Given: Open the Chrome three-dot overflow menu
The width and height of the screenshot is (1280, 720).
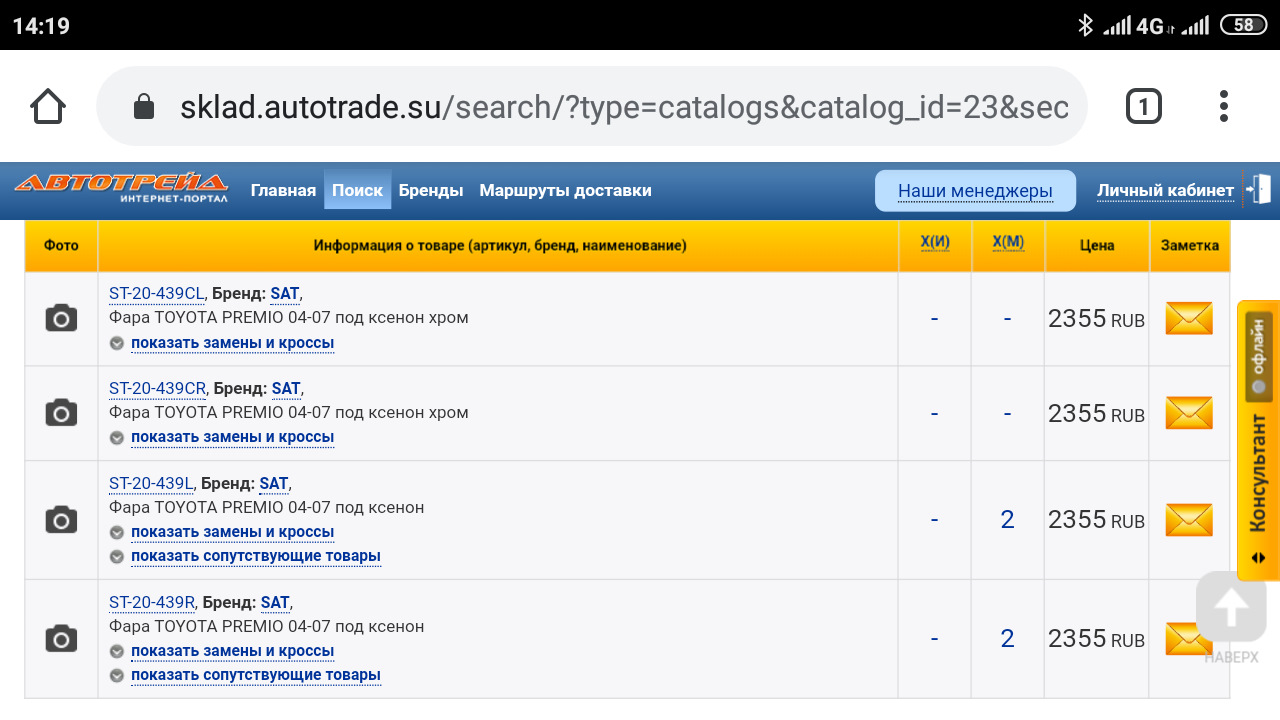Looking at the screenshot, I should pos(1224,106).
